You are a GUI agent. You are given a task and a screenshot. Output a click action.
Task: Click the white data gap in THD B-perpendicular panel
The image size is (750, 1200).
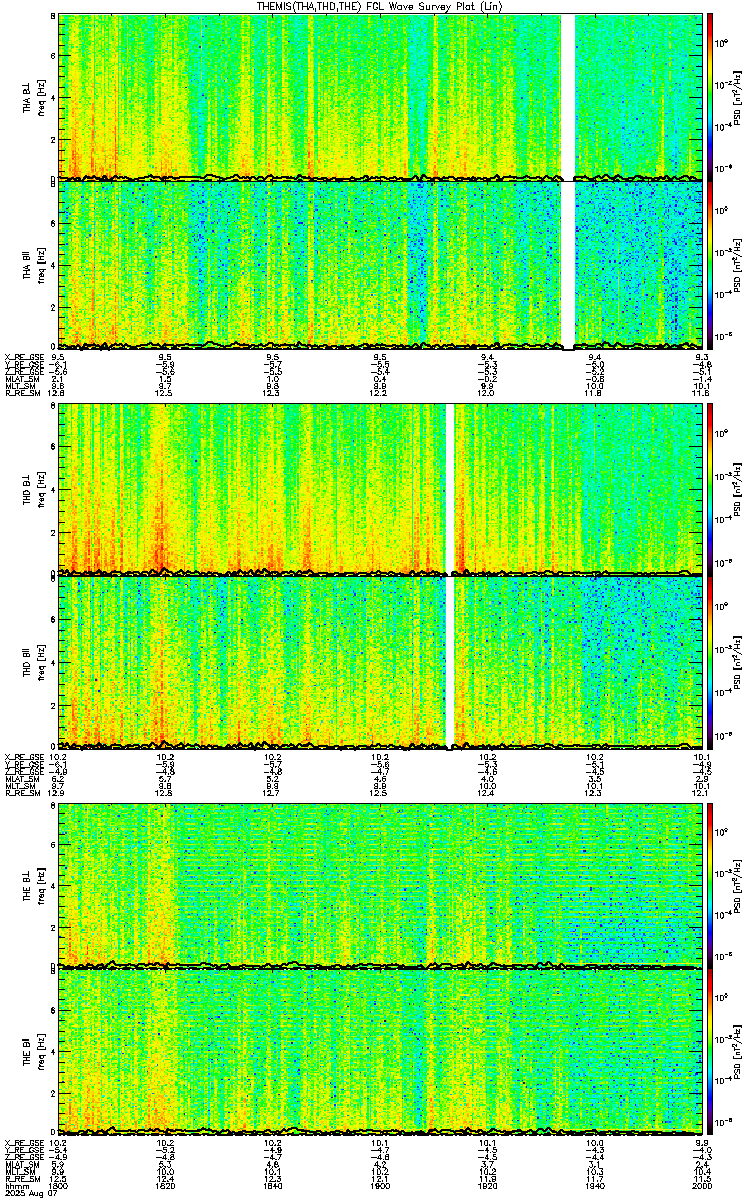pyautogui.click(x=449, y=489)
